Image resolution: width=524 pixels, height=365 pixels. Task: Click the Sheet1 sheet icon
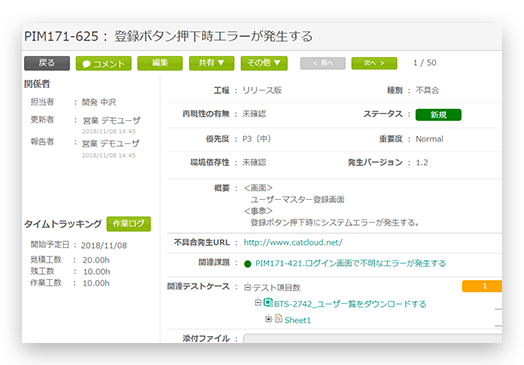pos(279,319)
